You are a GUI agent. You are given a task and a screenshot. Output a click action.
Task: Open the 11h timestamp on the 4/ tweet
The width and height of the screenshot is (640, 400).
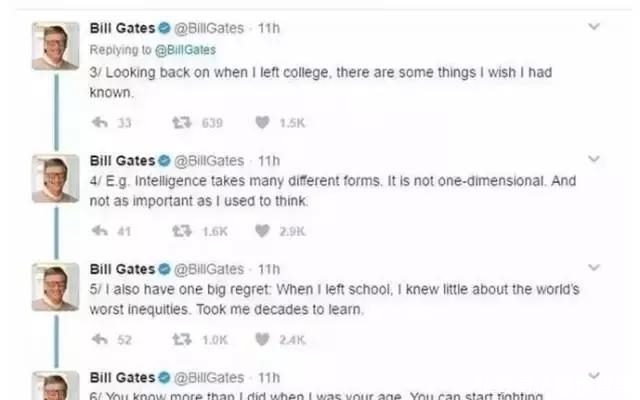point(269,159)
